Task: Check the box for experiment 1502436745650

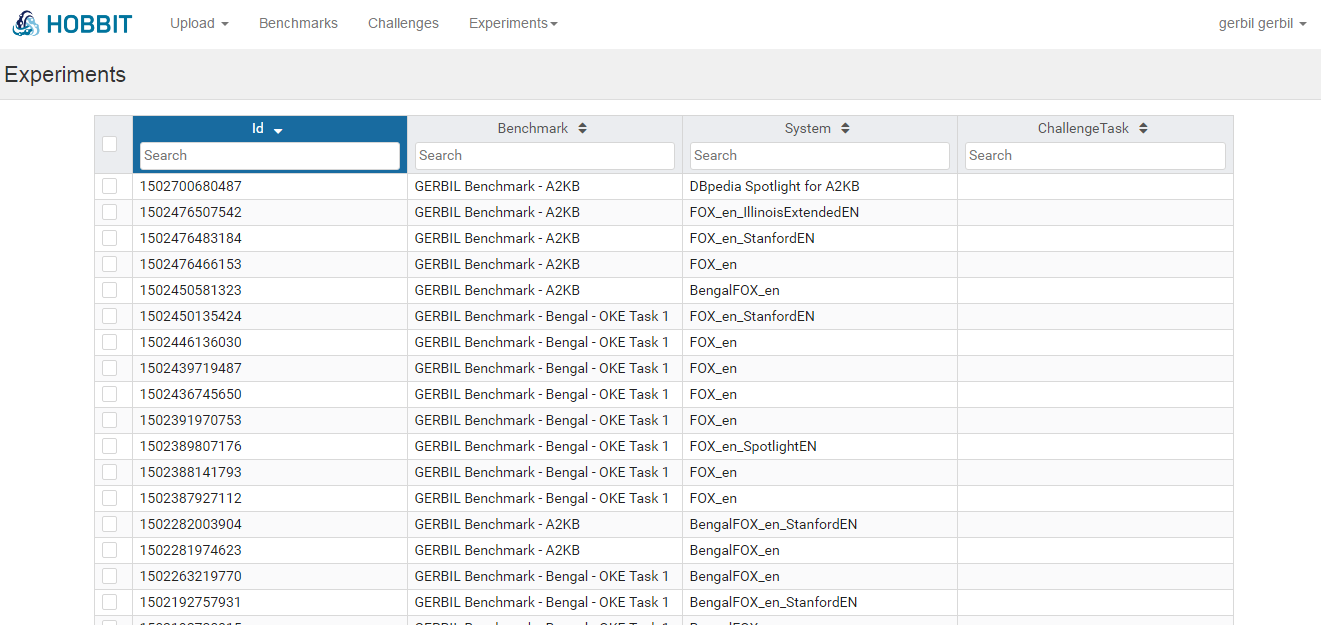Action: click(x=110, y=394)
